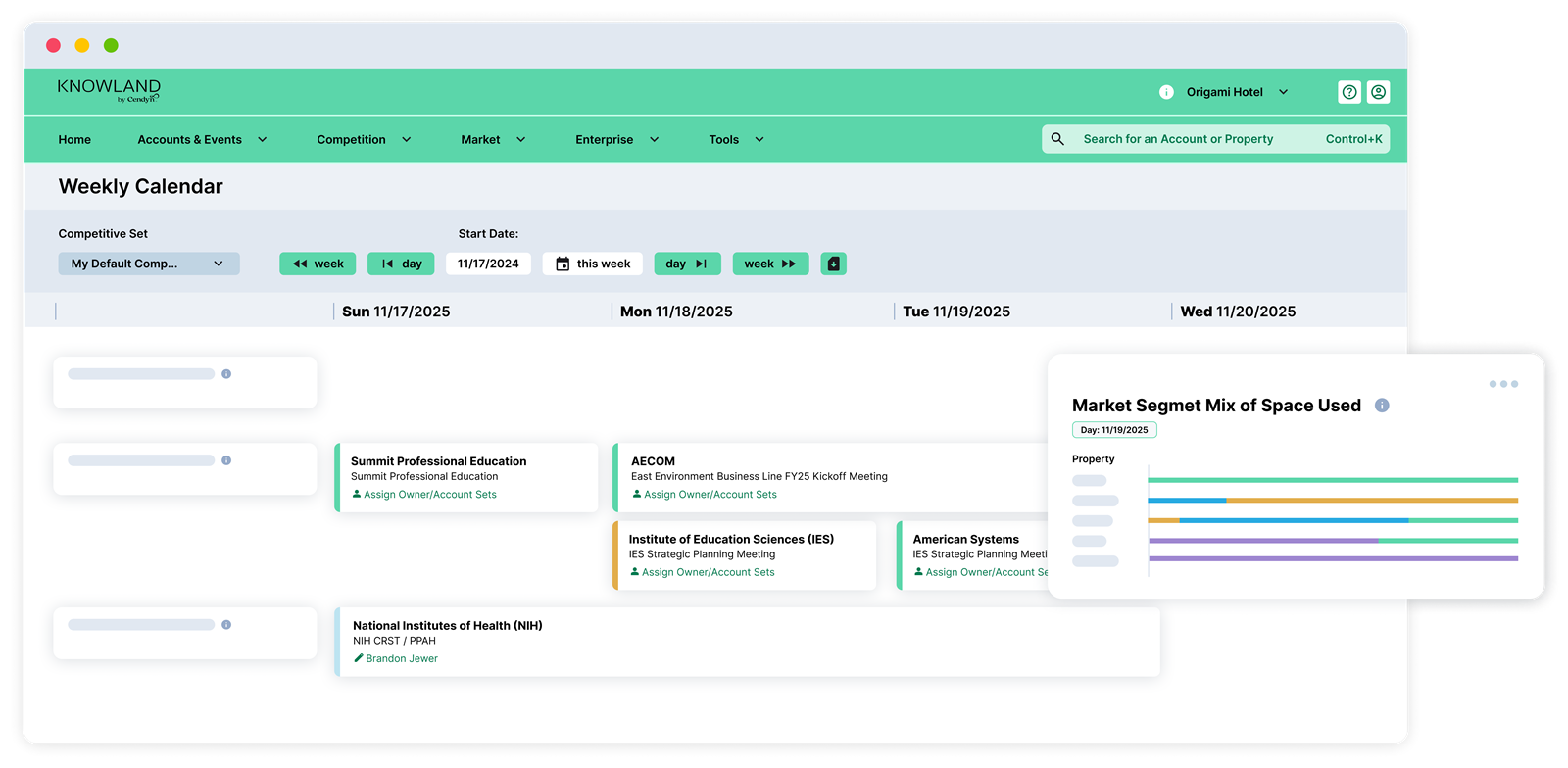Click Brandon Jewer owner link
This screenshot has width=1568, height=768.
(x=402, y=658)
